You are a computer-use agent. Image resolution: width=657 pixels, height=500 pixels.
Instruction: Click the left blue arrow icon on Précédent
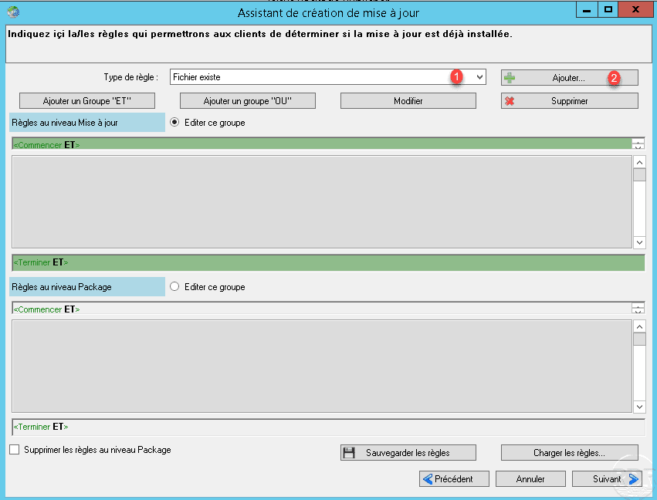pyautogui.click(x=428, y=479)
